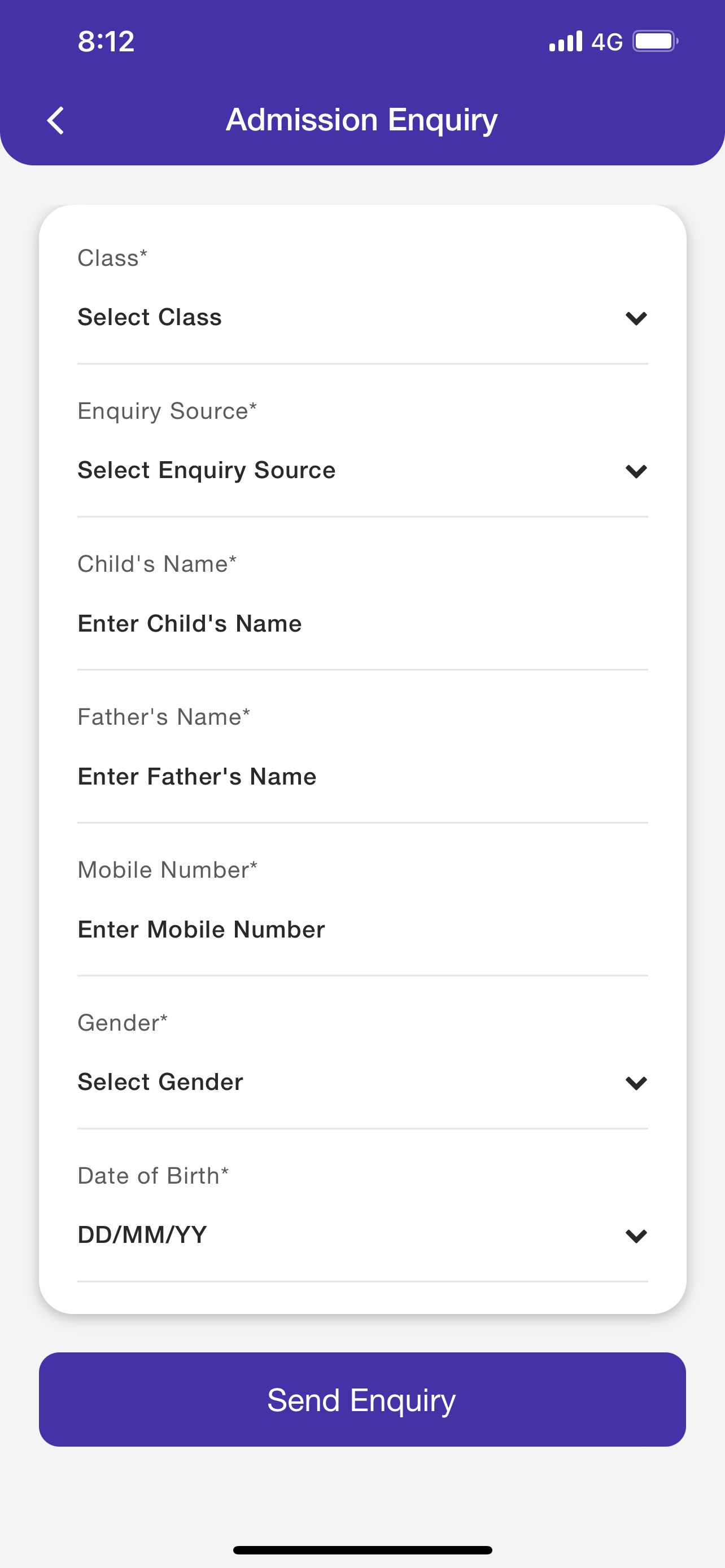Tap the 'Select Gender' field
Screen dimensions: 725x1568
pos(160,1081)
